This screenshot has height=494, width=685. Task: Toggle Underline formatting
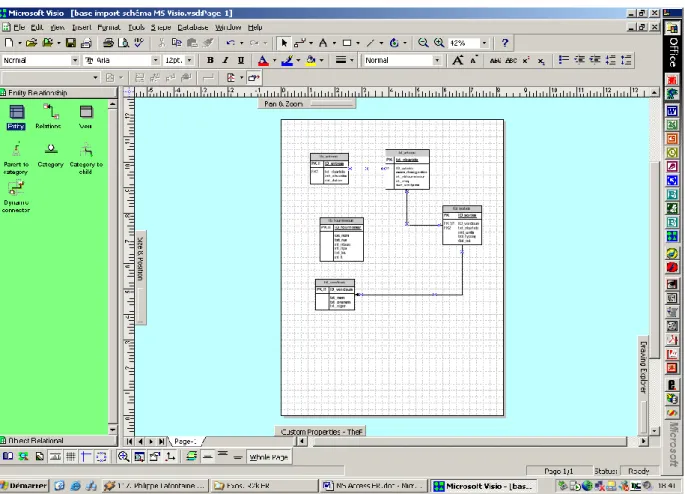(241, 60)
